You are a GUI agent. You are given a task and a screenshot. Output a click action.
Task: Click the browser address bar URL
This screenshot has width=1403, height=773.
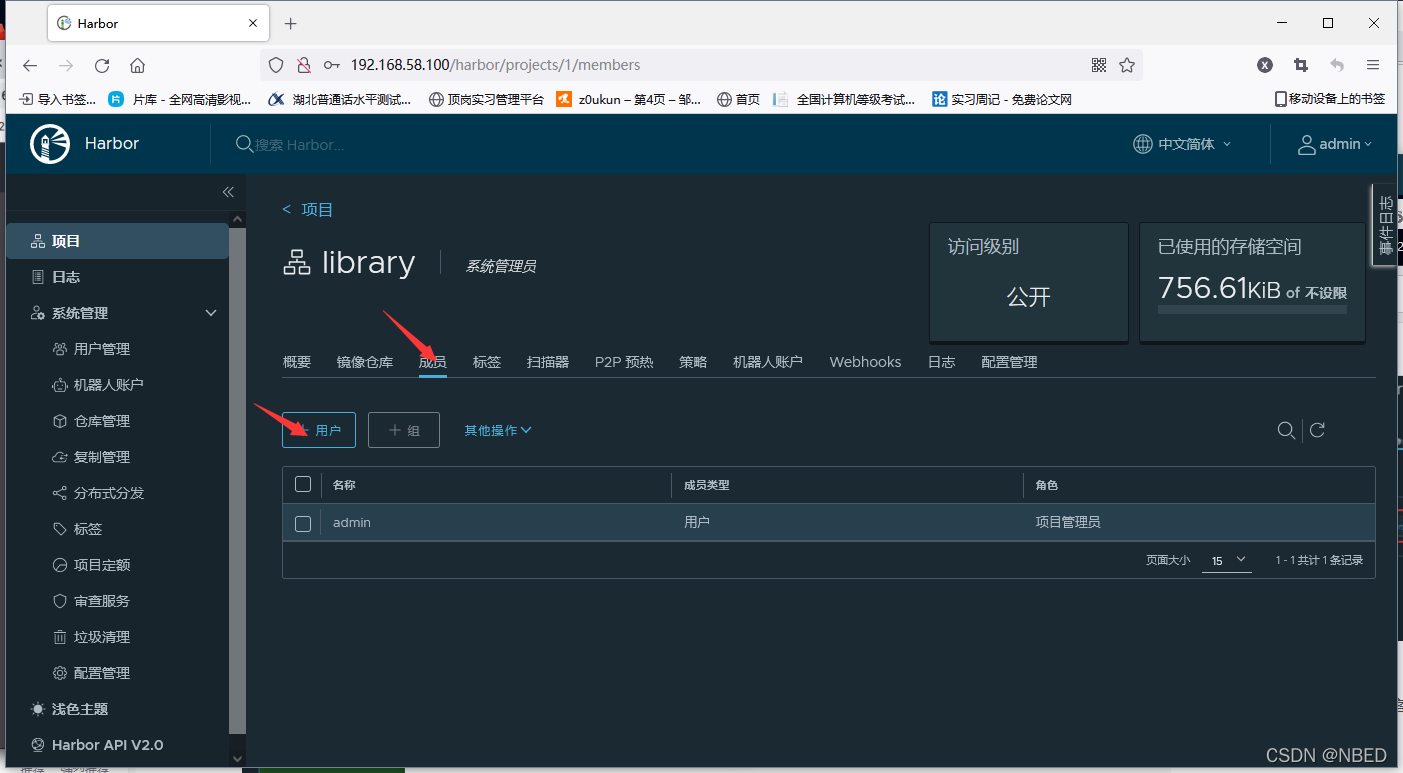pyautogui.click(x=495, y=65)
